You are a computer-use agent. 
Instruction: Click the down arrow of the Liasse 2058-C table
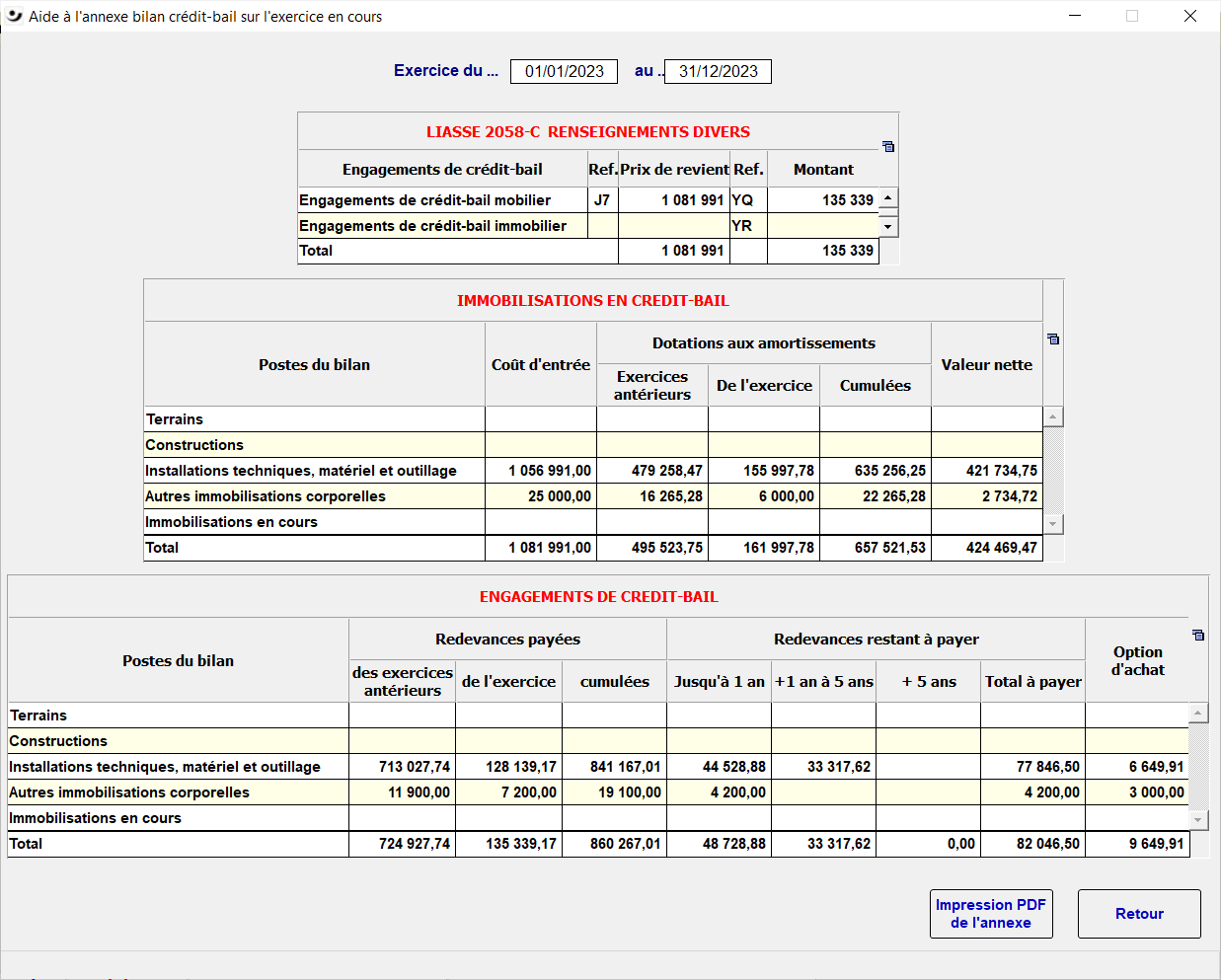tap(888, 226)
